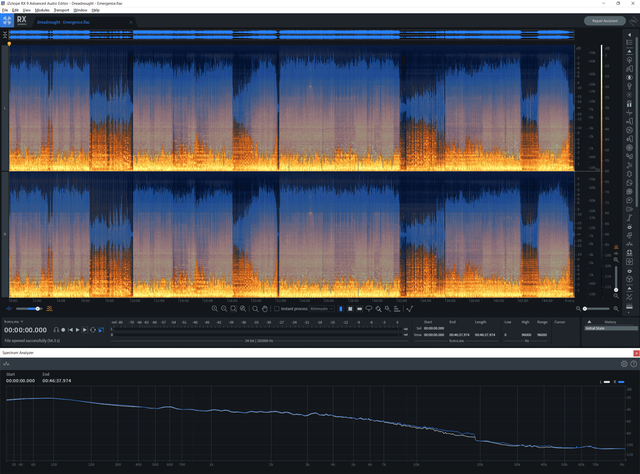
Task: Click the zoom to selection icon
Action: [233, 309]
